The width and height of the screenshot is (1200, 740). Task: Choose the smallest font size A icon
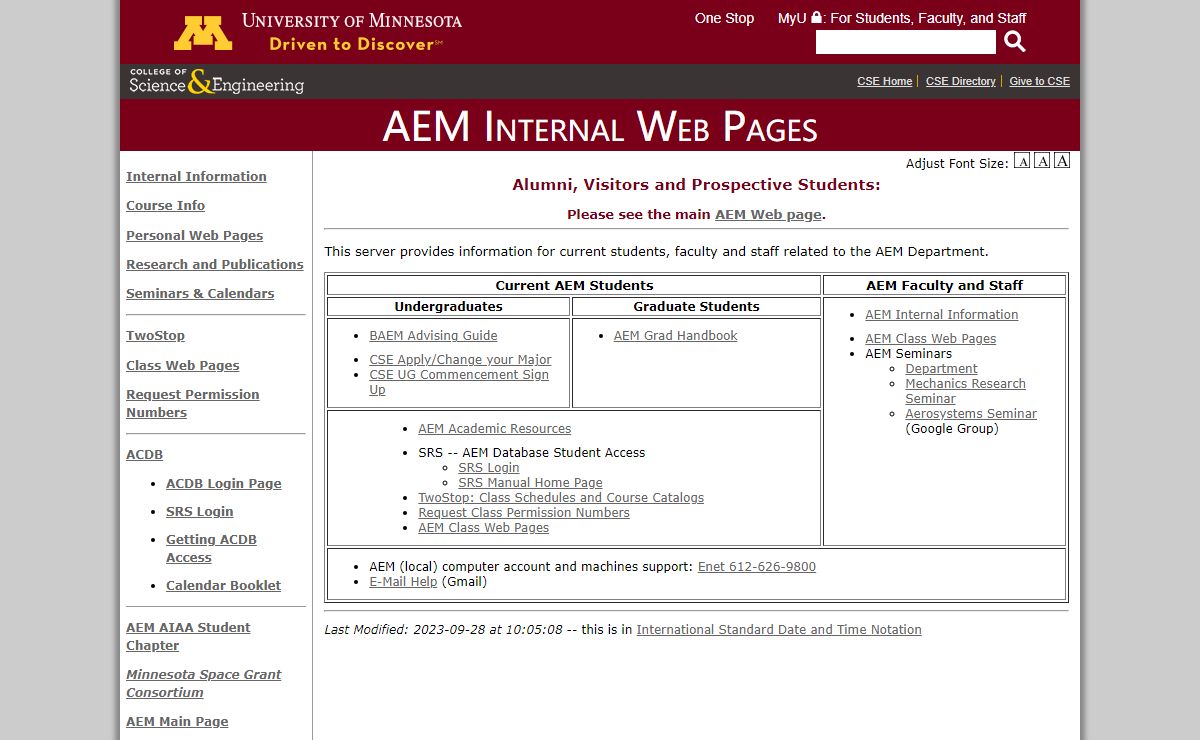[1022, 161]
